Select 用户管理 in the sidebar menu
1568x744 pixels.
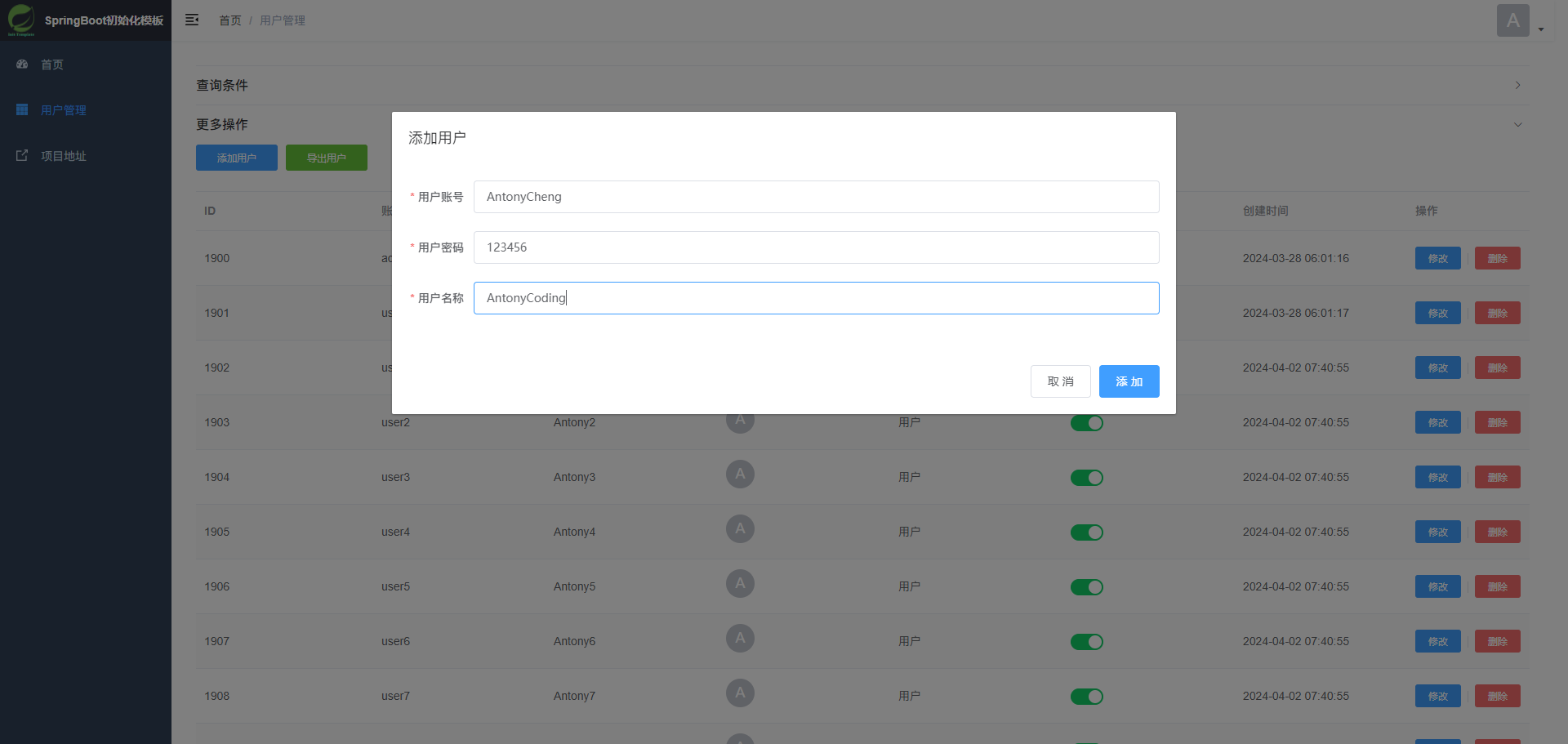pos(86,109)
